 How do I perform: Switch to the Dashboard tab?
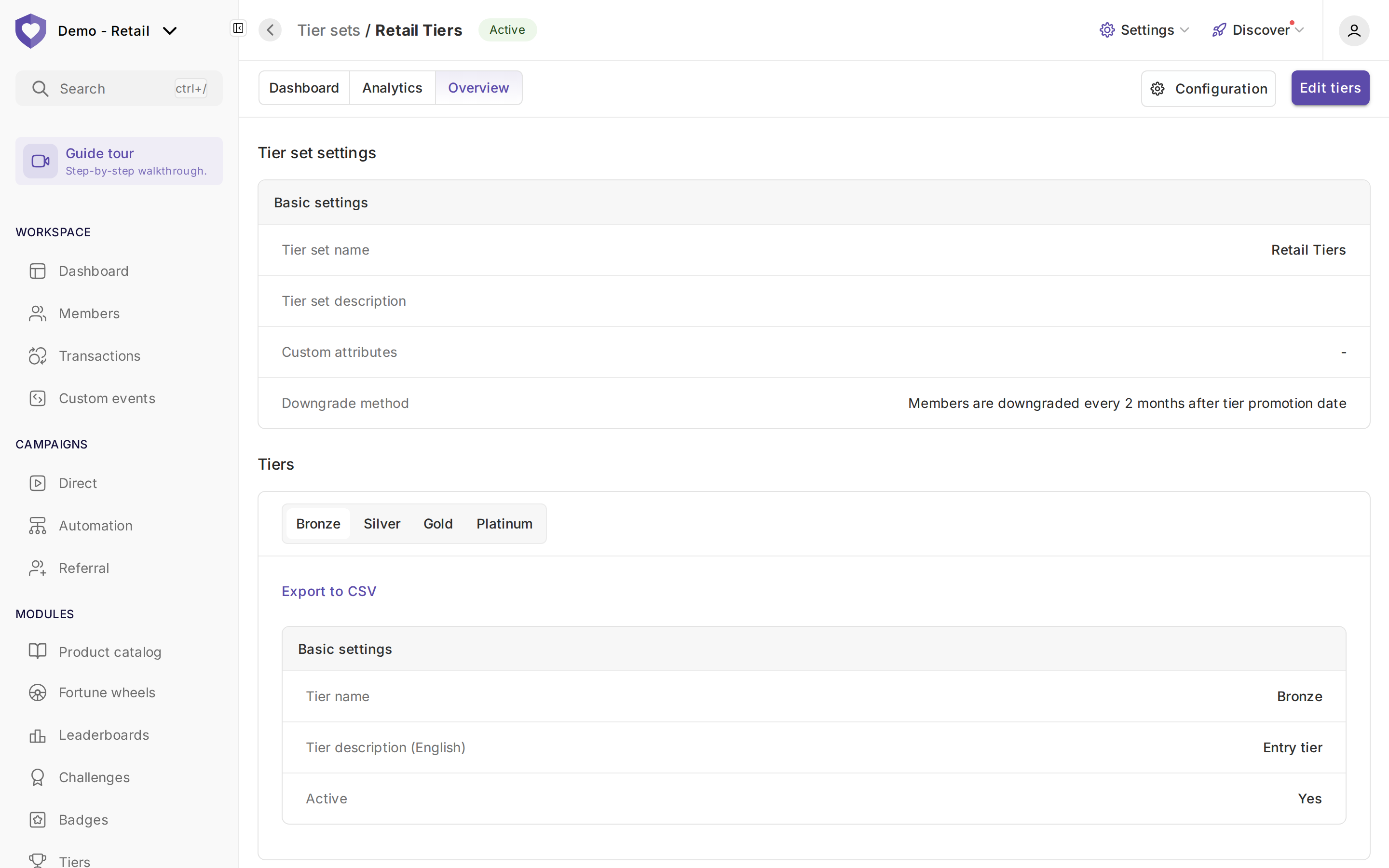point(304,88)
